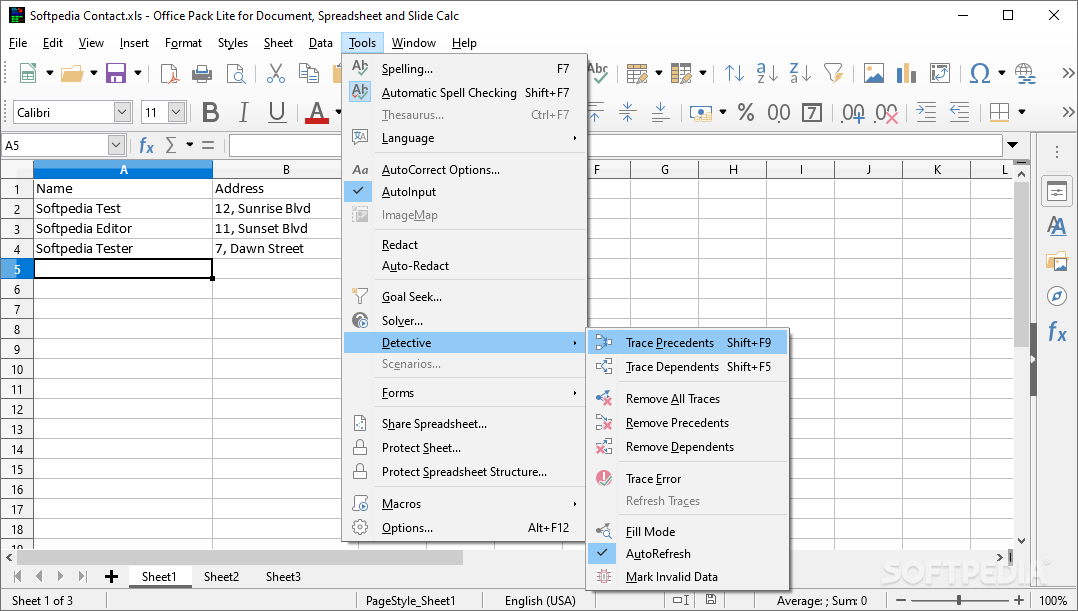Click the Add Decimal Place icon

click(x=853, y=112)
